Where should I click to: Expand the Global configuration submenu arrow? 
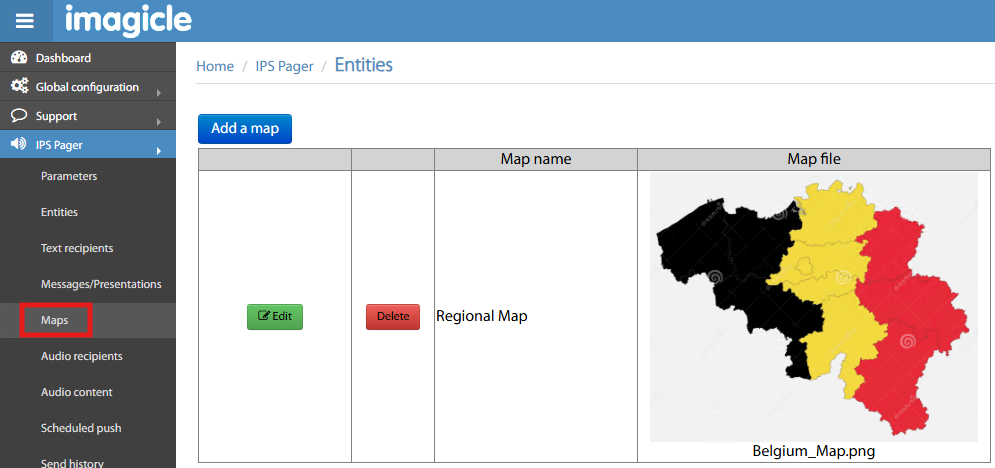[158, 93]
